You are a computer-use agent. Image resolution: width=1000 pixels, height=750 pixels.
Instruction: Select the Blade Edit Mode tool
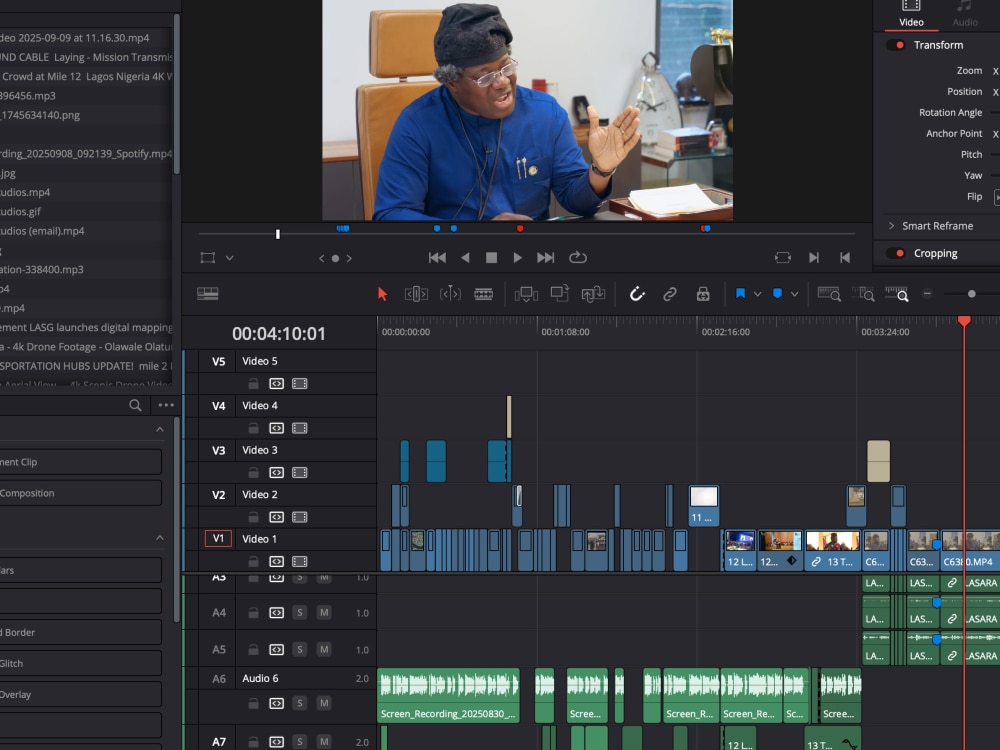pyautogui.click(x=483, y=294)
